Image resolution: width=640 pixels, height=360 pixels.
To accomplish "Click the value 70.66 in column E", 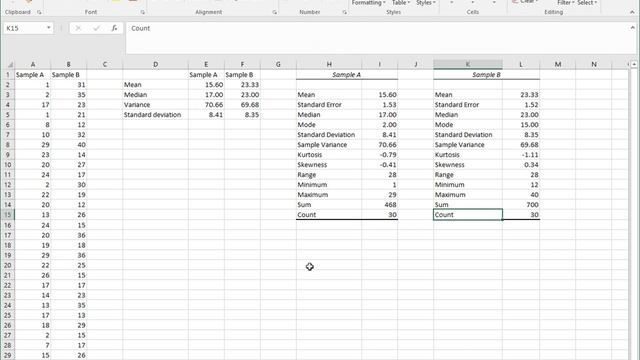I will tap(206, 104).
